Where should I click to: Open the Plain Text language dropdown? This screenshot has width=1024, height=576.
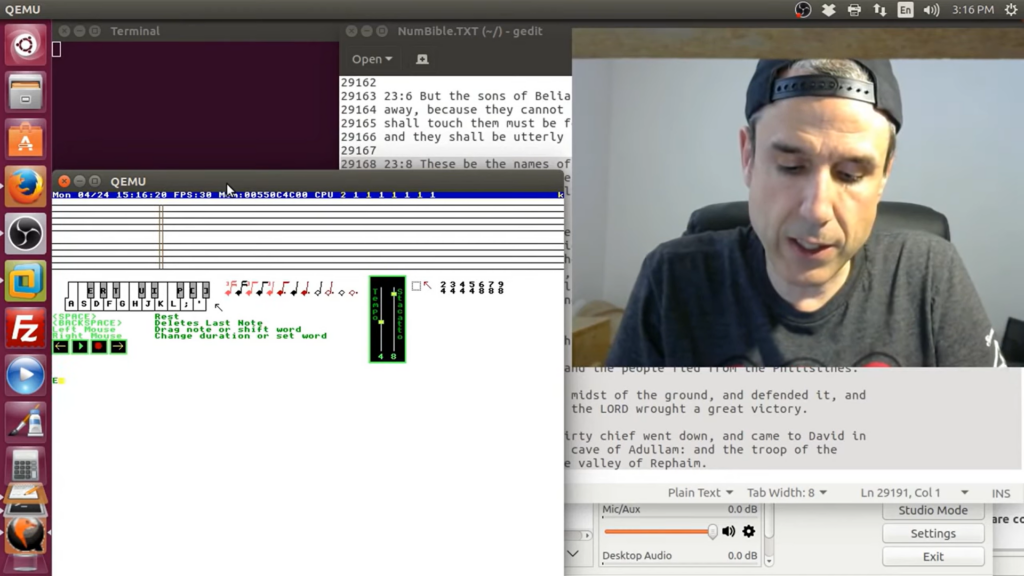700,493
